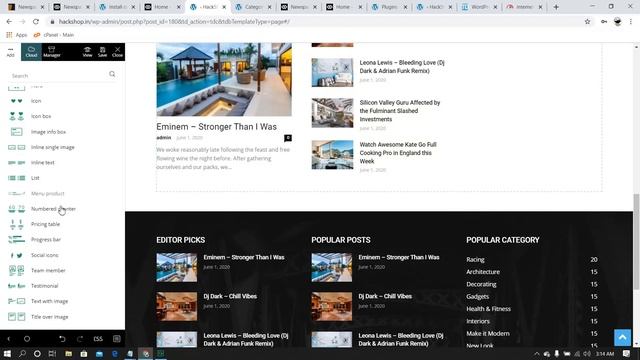Click the villa pool featured image
The width and height of the screenshot is (640, 360).
click(224, 80)
